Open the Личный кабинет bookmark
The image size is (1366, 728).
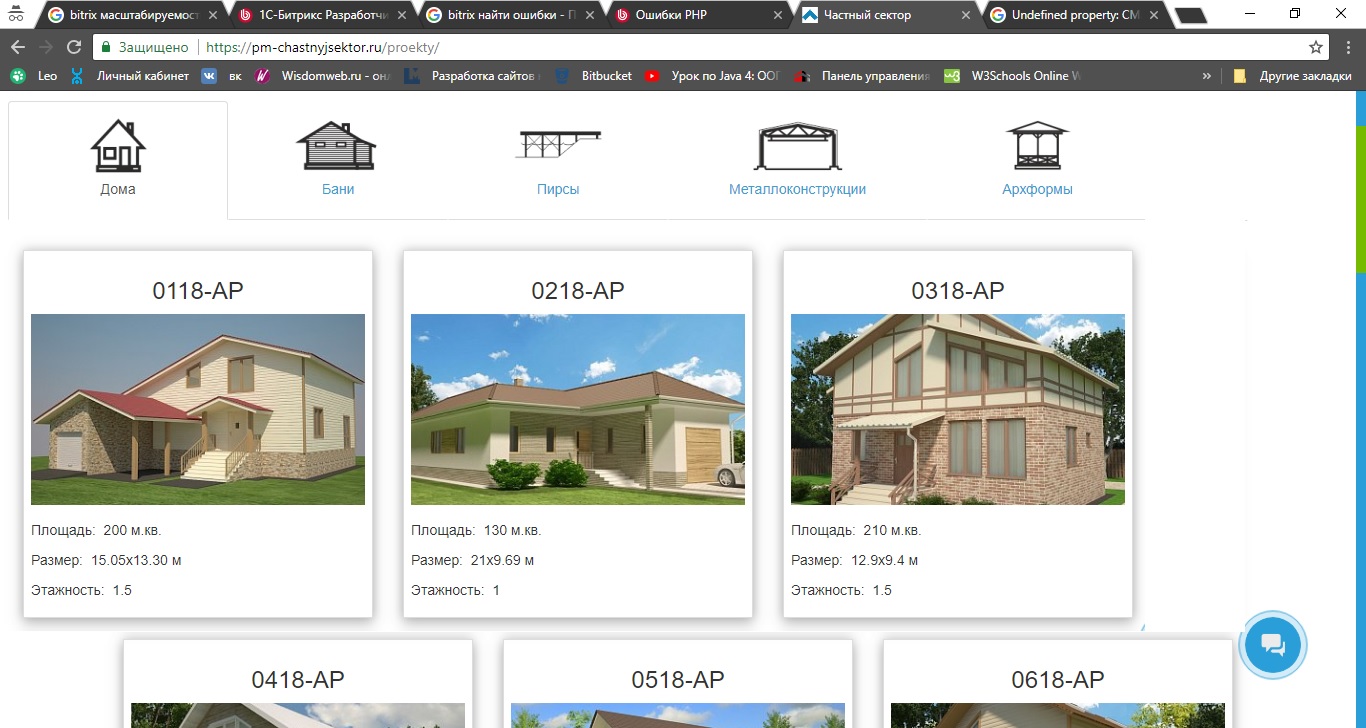coord(130,76)
